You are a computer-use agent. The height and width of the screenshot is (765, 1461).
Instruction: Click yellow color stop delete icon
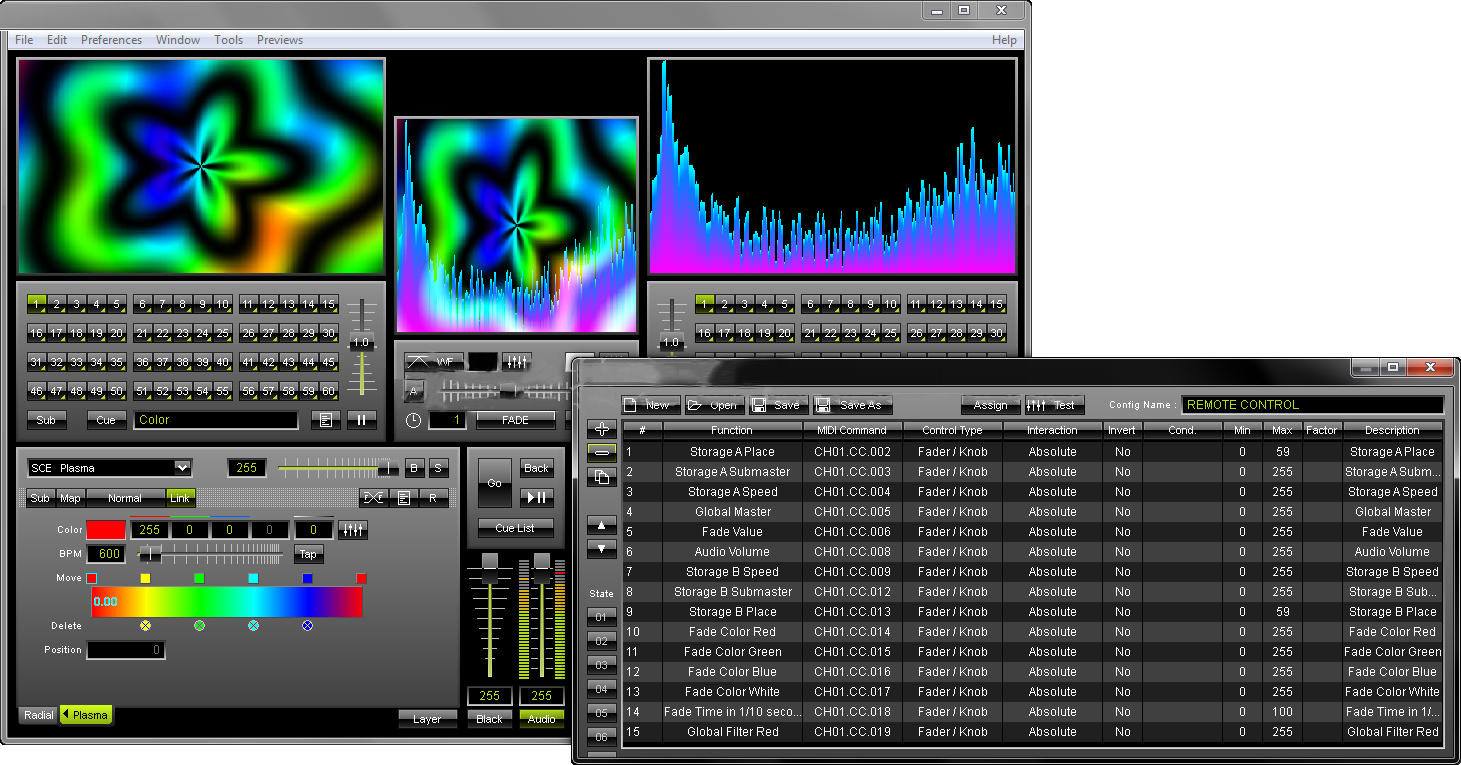146,626
